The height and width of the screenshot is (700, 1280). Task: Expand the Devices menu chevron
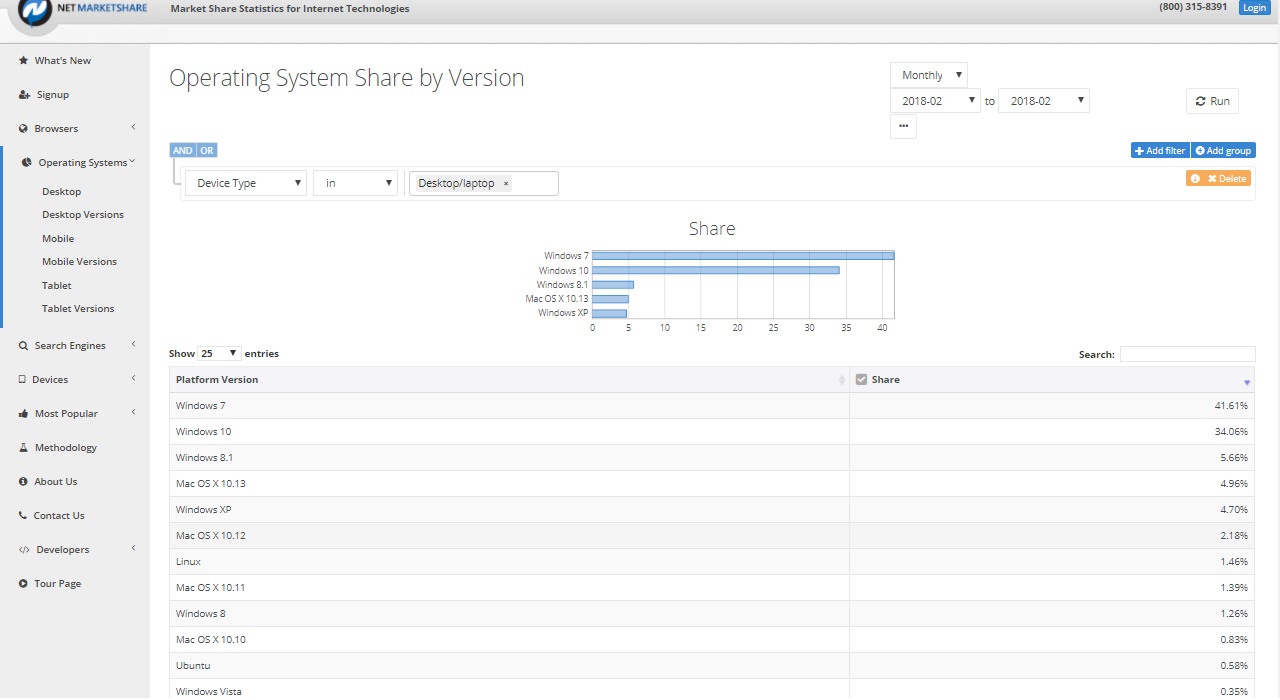coord(133,379)
